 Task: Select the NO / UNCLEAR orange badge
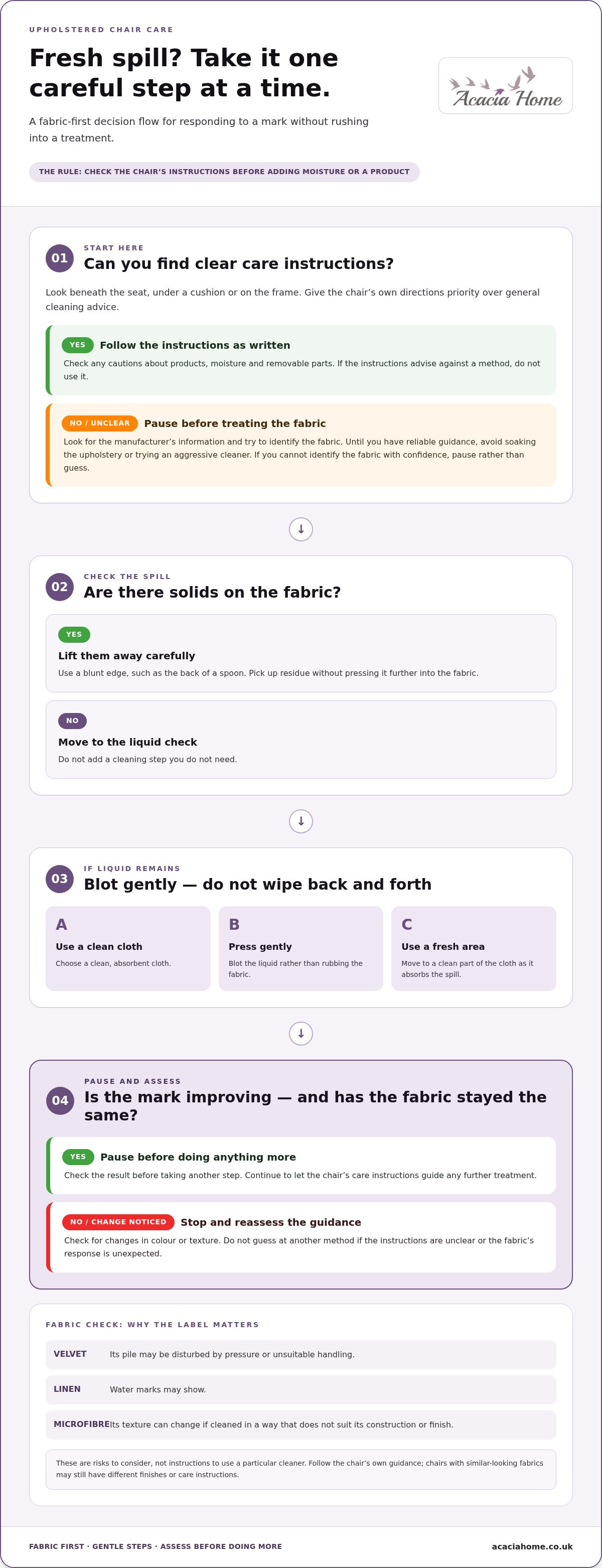coord(99,423)
